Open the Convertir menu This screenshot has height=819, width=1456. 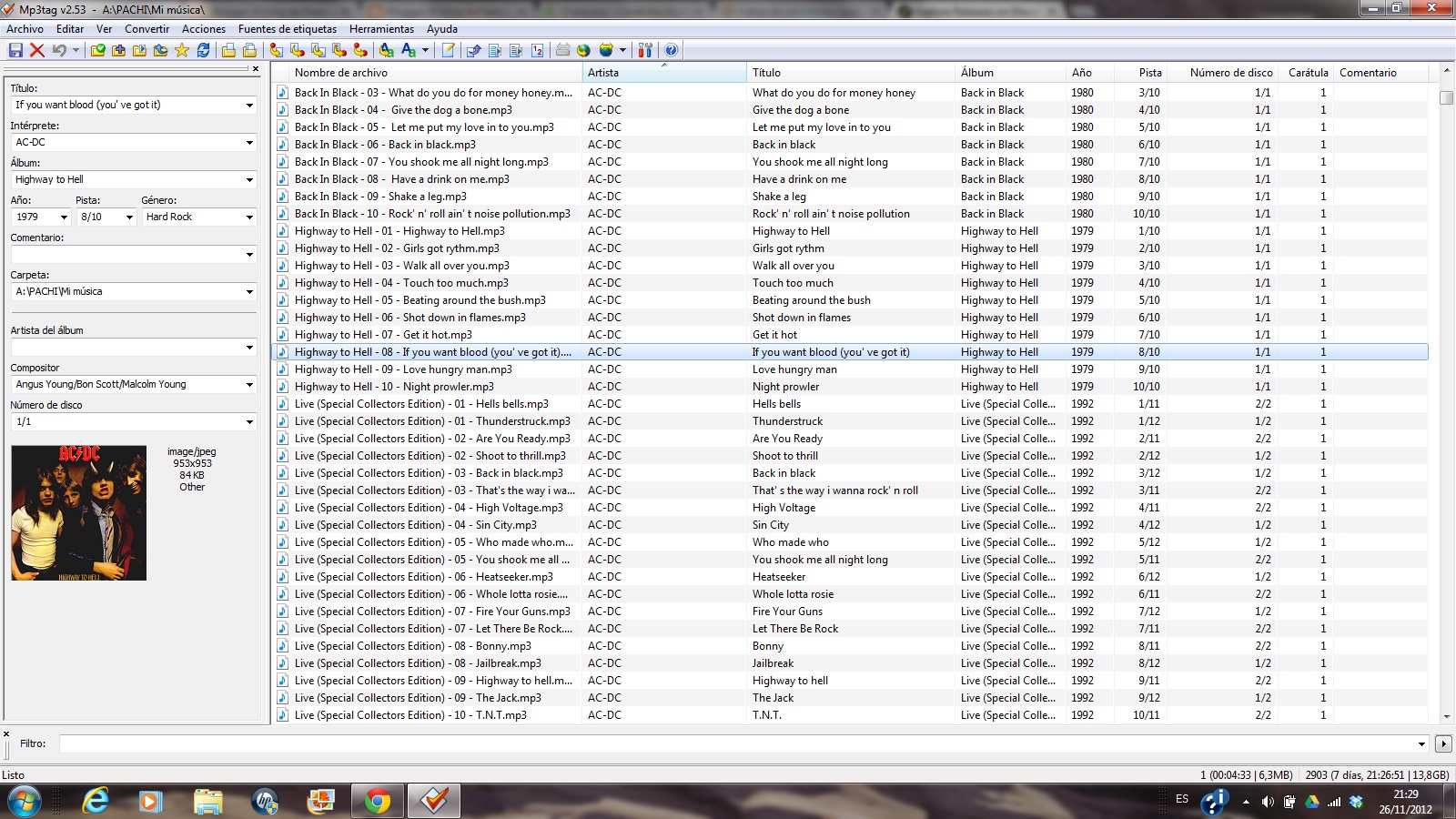coord(147,29)
